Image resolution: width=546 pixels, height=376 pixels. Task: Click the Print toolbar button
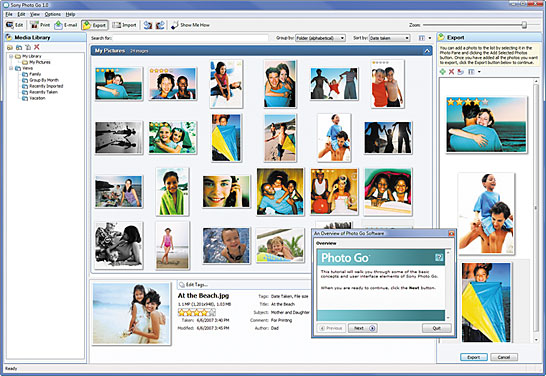(x=40, y=25)
